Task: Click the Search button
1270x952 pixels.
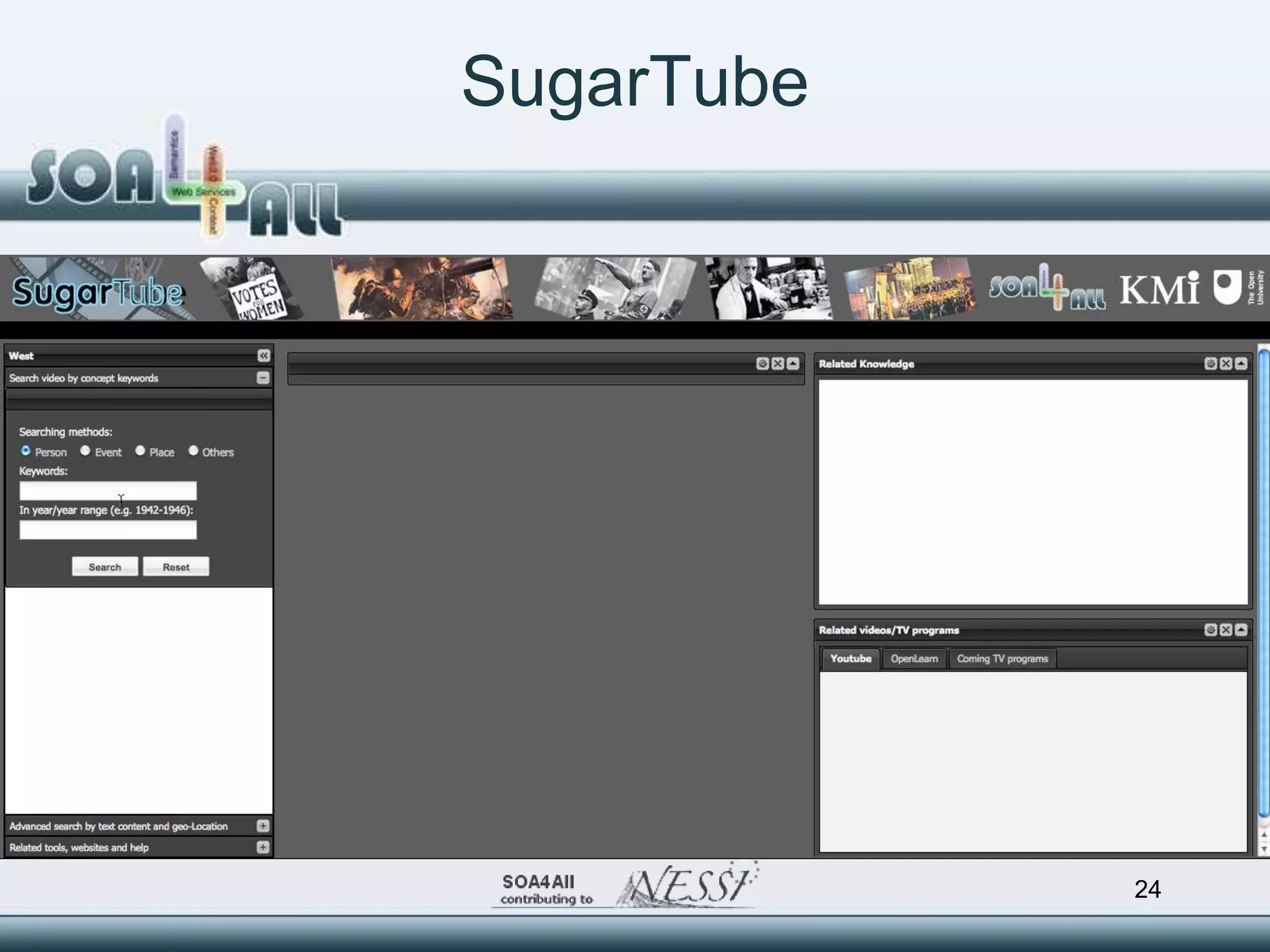Action: 105,566
